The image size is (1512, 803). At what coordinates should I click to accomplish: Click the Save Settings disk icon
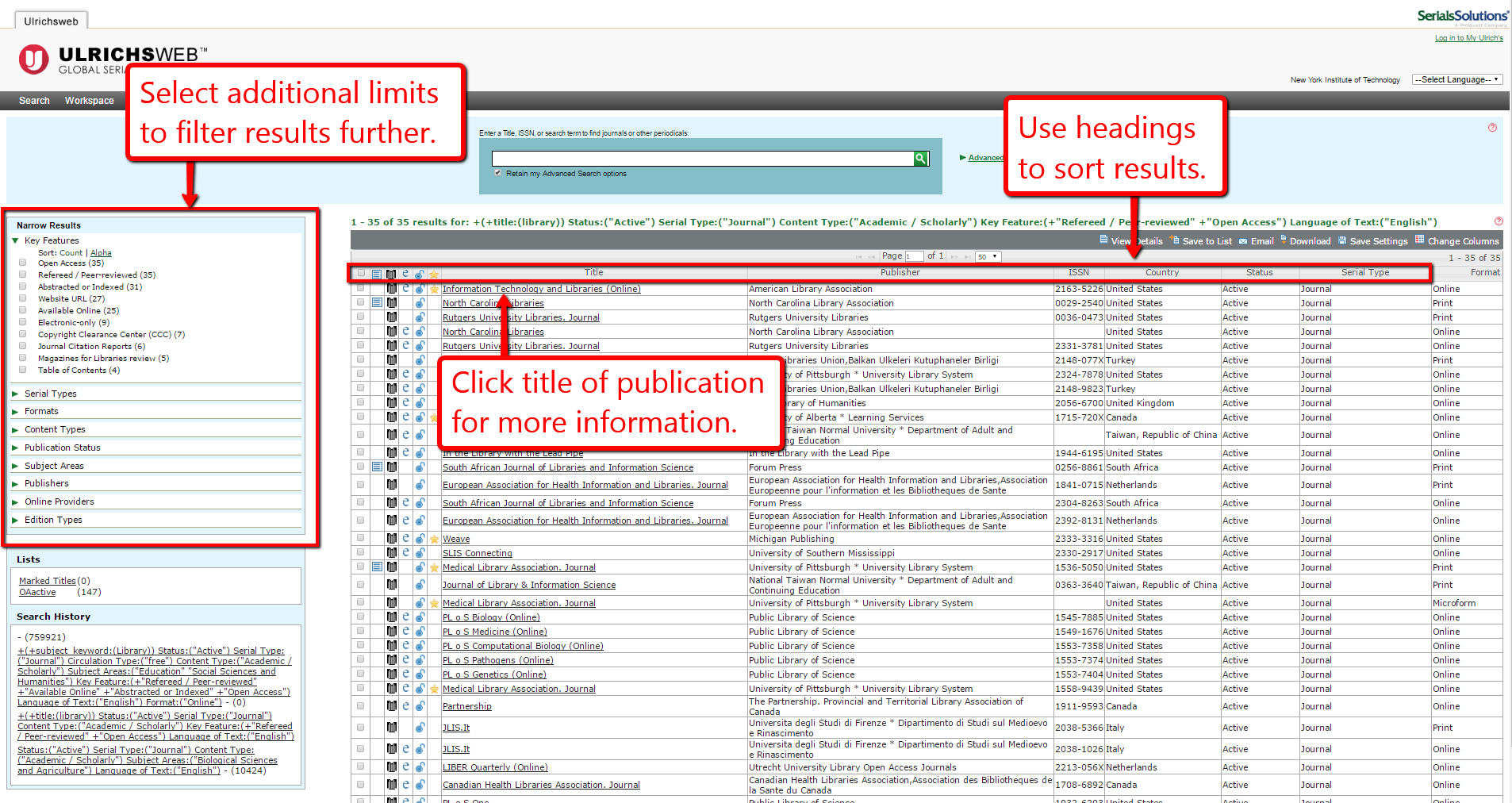pyautogui.click(x=1342, y=240)
